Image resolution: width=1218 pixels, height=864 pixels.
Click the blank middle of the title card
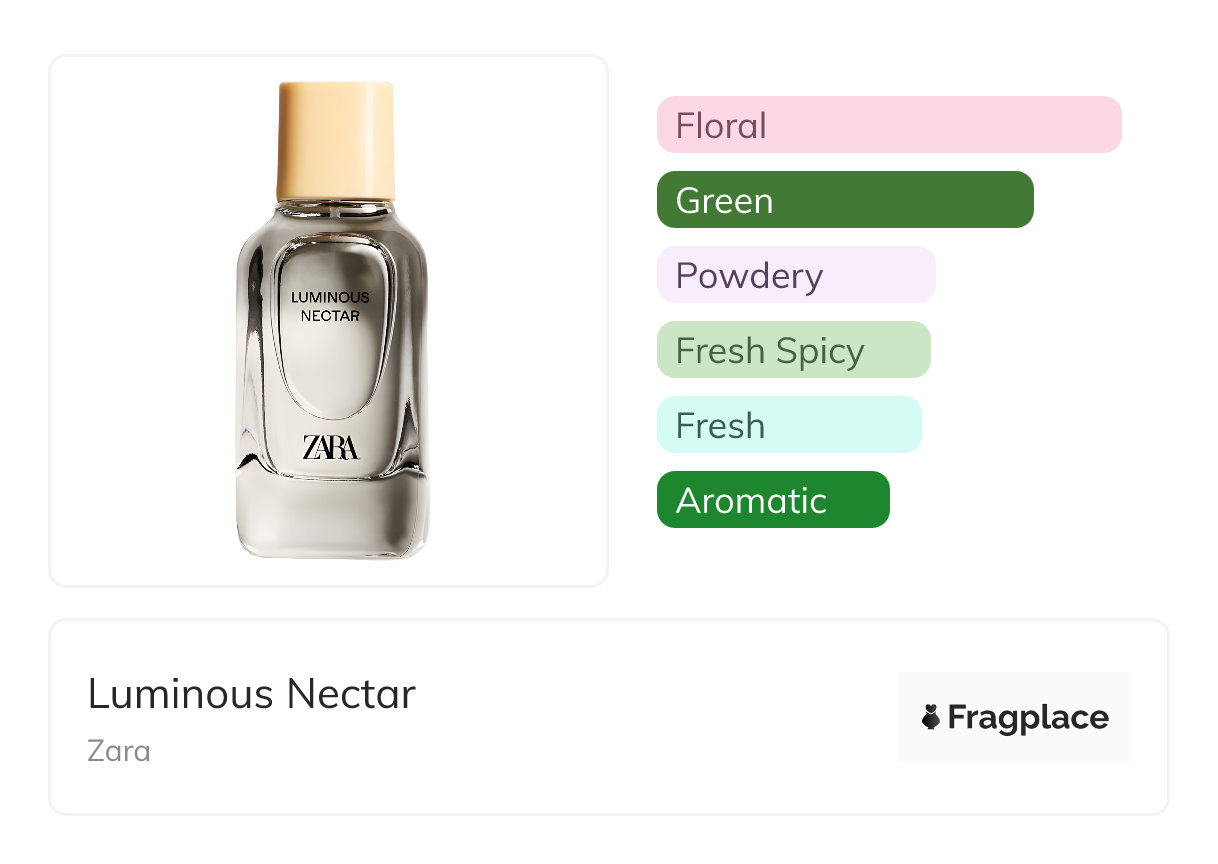(650, 717)
